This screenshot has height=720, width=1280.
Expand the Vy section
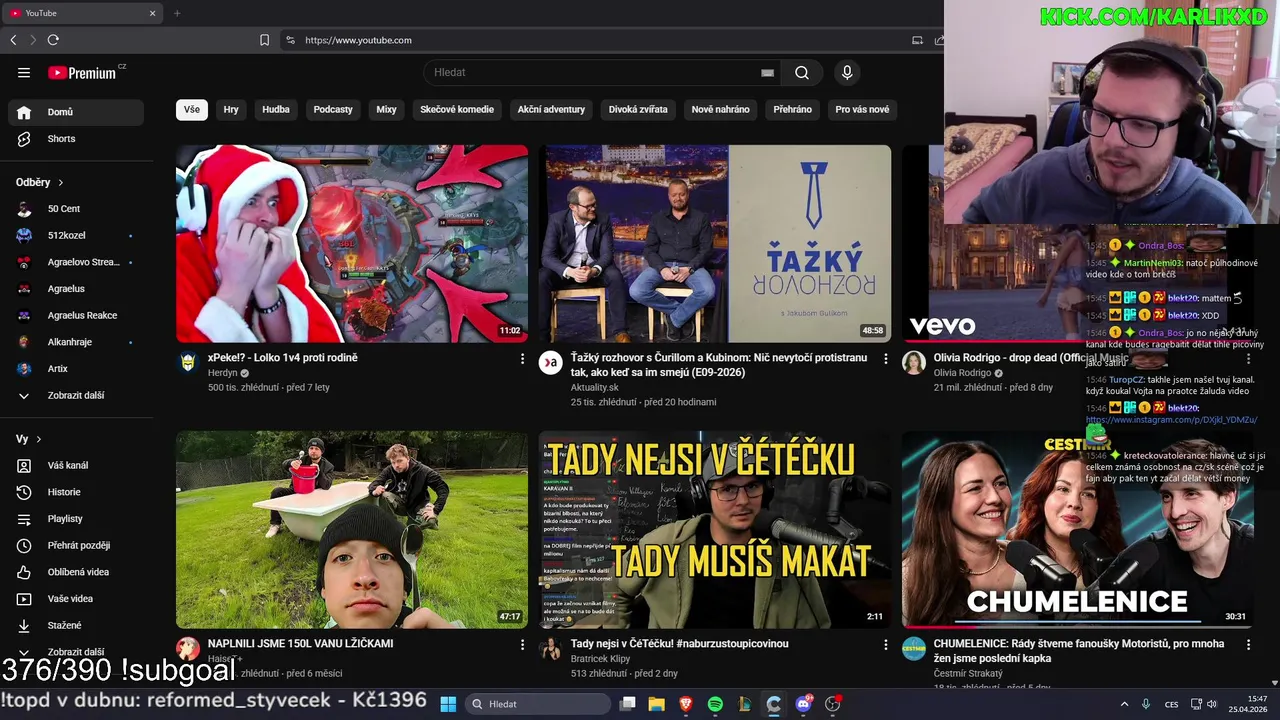click(28, 439)
